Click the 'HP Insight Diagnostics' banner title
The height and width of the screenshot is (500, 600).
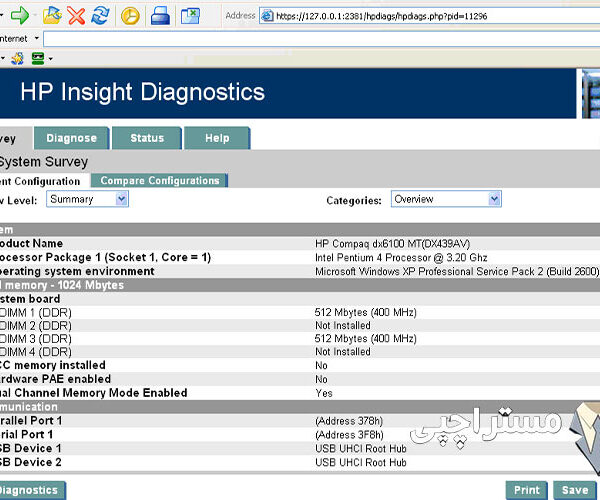[x=142, y=92]
